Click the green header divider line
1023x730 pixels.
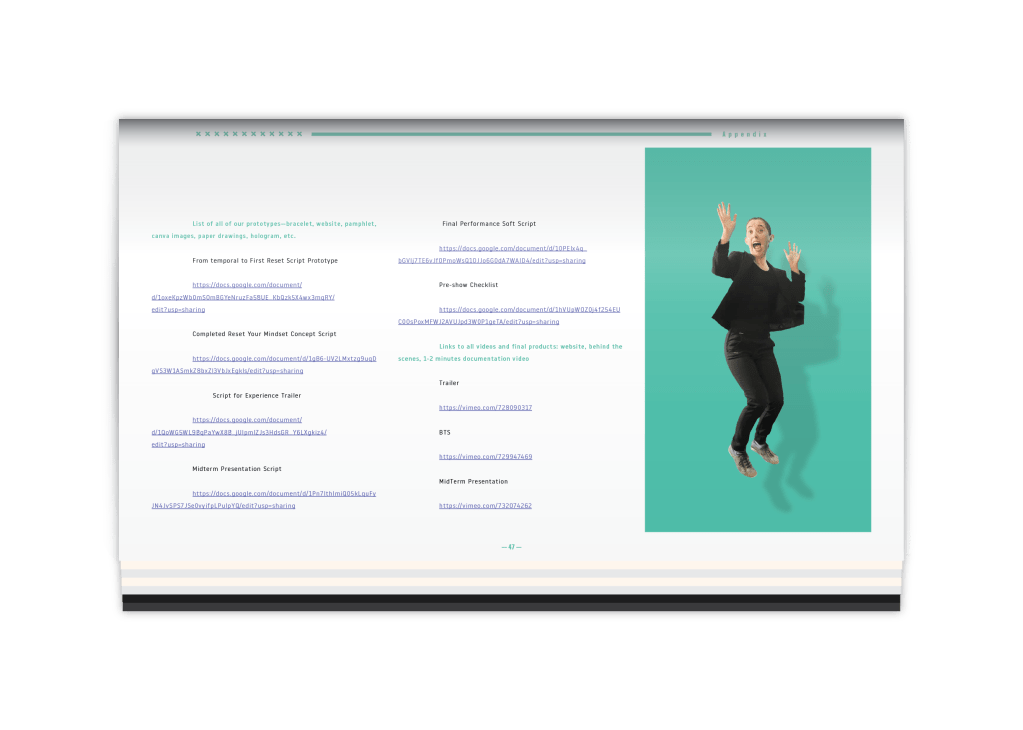pyautogui.click(x=511, y=134)
